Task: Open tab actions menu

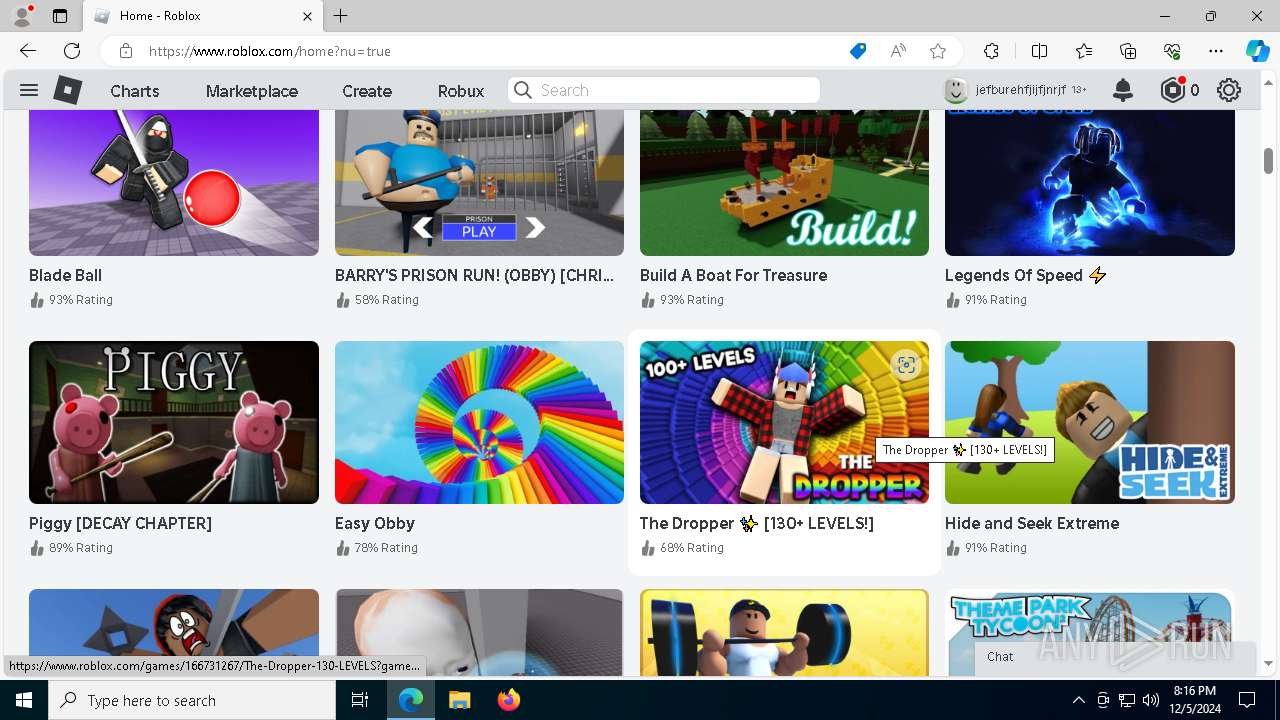Action: (60, 16)
